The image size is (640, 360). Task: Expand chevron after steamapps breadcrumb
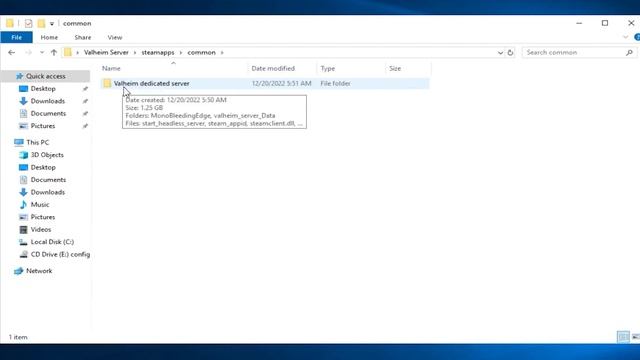tap(181, 52)
